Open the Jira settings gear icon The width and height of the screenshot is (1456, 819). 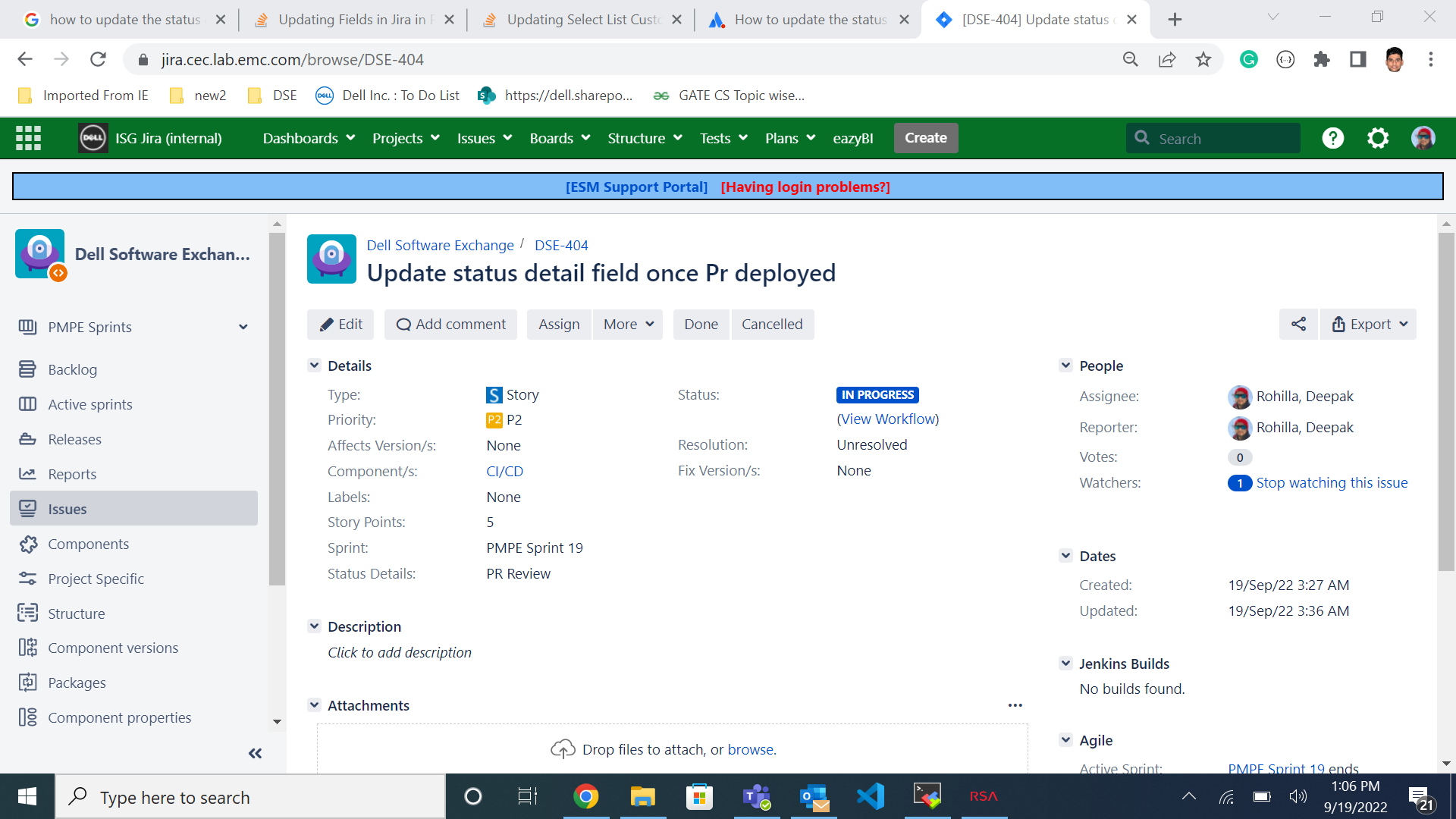[1378, 138]
